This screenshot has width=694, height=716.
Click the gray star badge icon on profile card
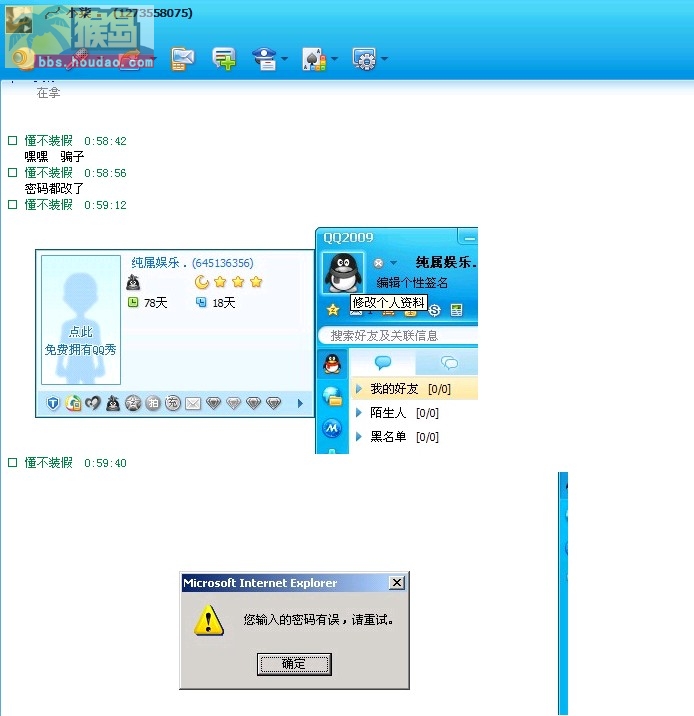[x=133, y=403]
